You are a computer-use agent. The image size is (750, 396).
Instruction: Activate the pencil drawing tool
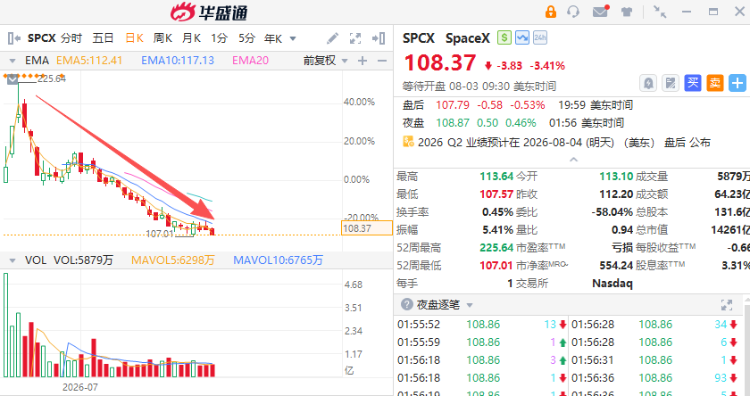click(332, 38)
